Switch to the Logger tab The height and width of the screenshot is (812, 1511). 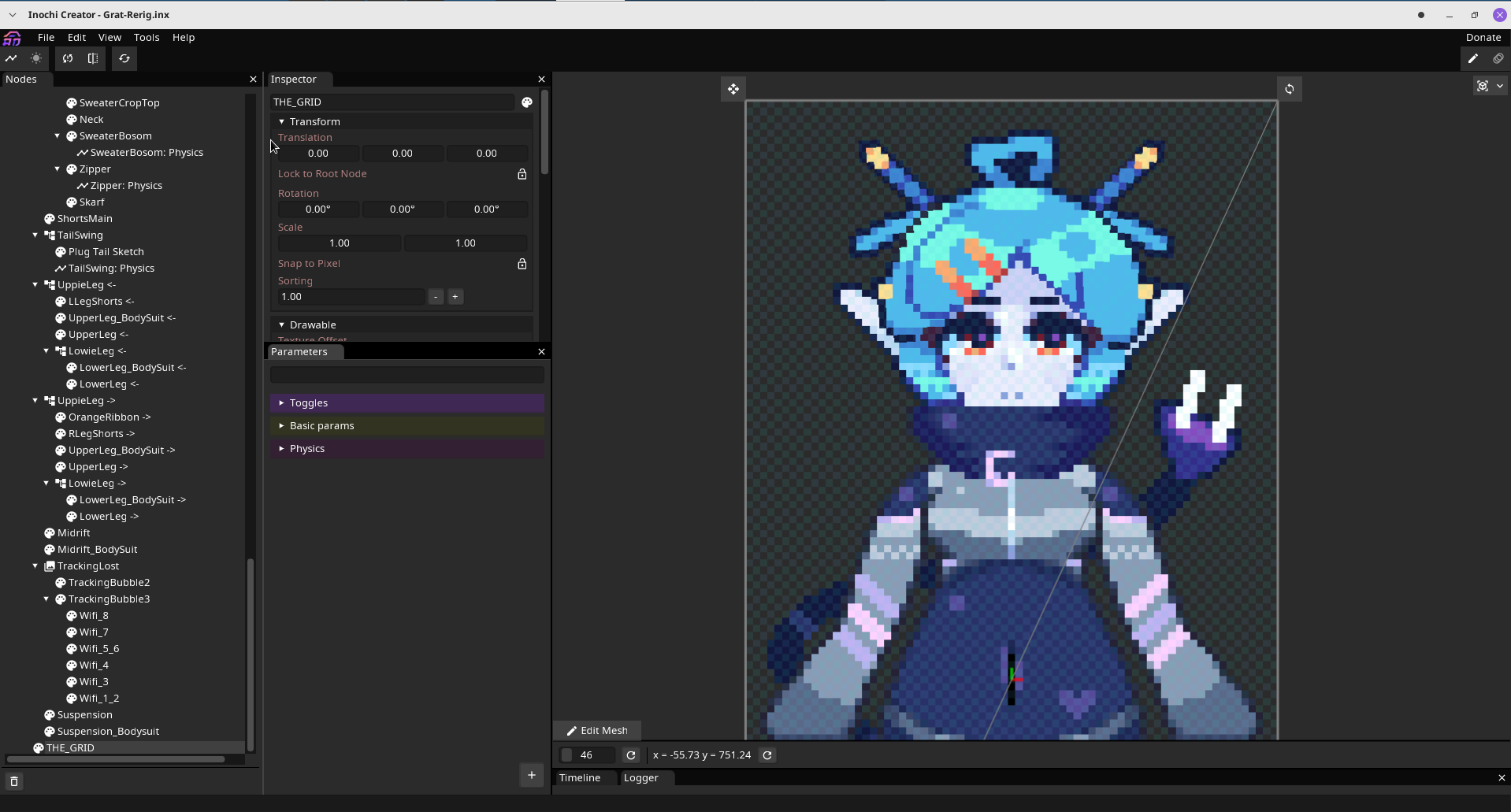(x=641, y=778)
